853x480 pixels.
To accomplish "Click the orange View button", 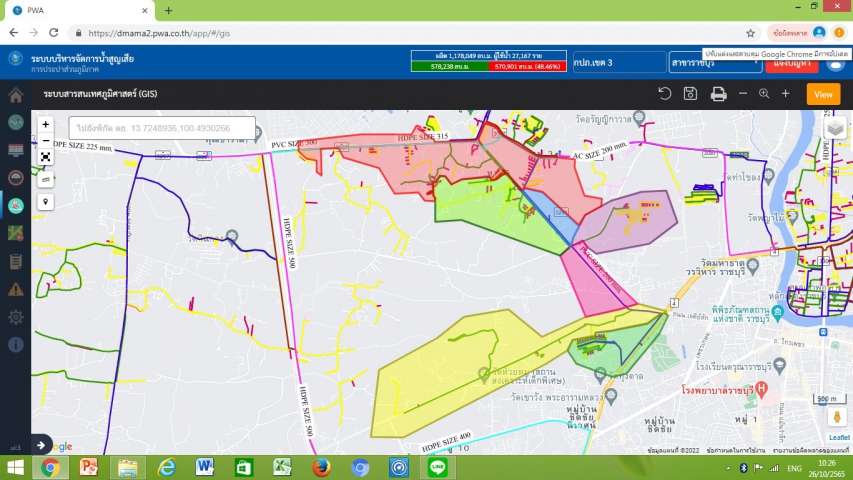I will 823,94.
